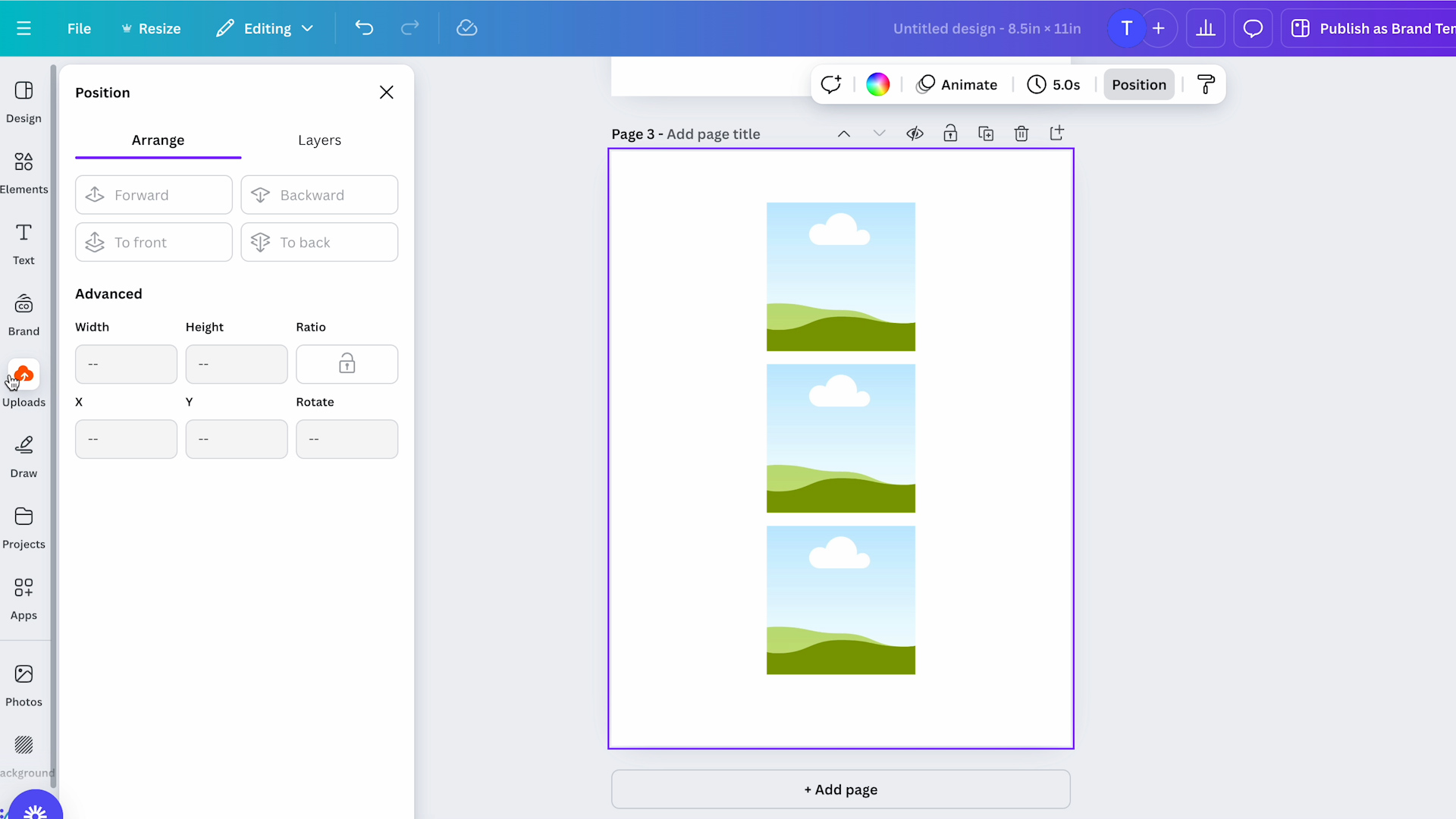Close the Position panel
This screenshot has width=1456, height=819.
click(x=387, y=93)
